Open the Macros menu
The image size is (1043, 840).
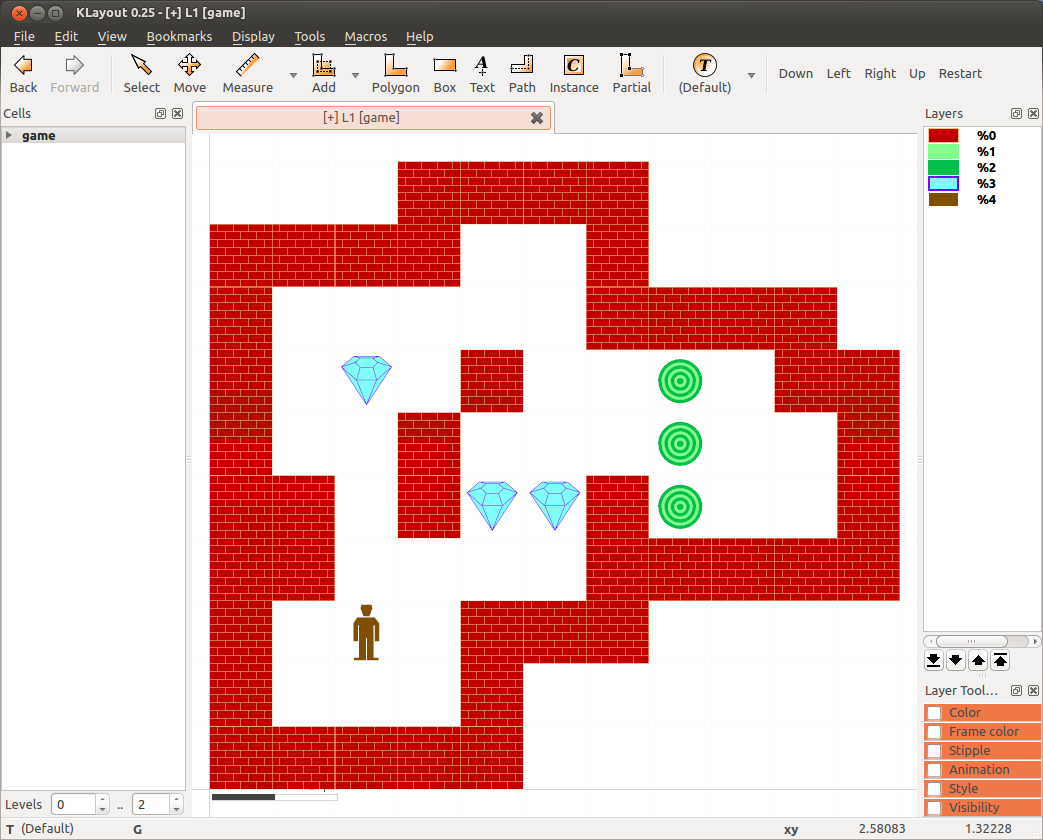pyautogui.click(x=365, y=36)
